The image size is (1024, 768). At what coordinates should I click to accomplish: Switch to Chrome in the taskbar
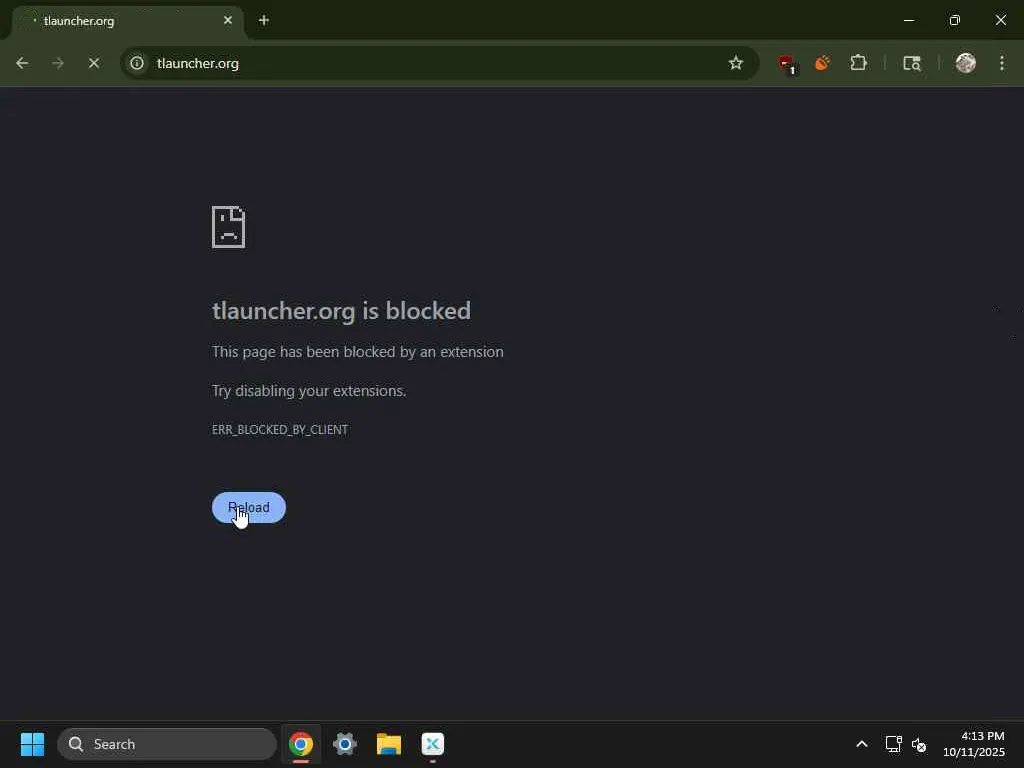coord(301,744)
